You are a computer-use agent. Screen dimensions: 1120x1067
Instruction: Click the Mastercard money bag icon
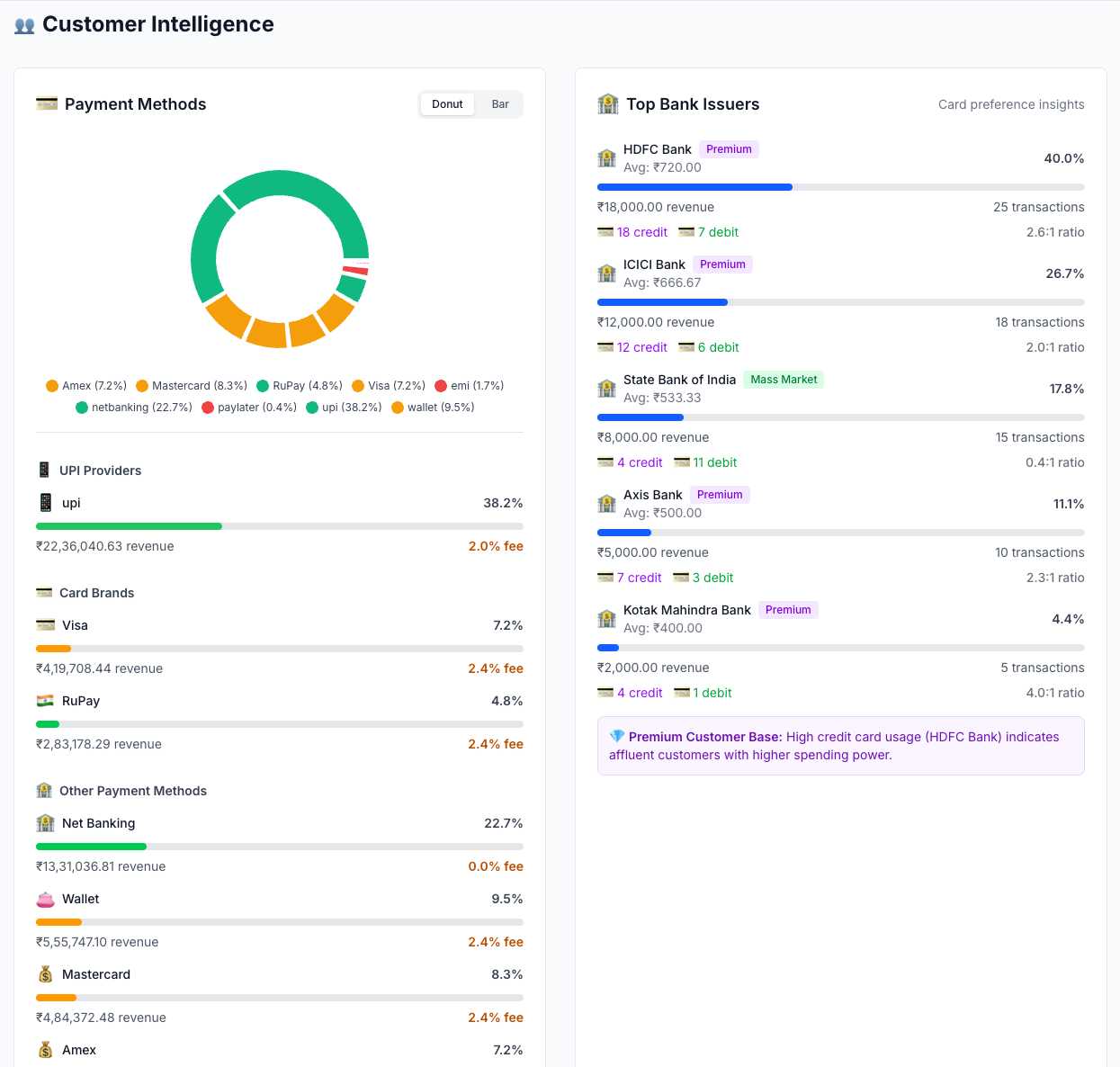coord(46,973)
